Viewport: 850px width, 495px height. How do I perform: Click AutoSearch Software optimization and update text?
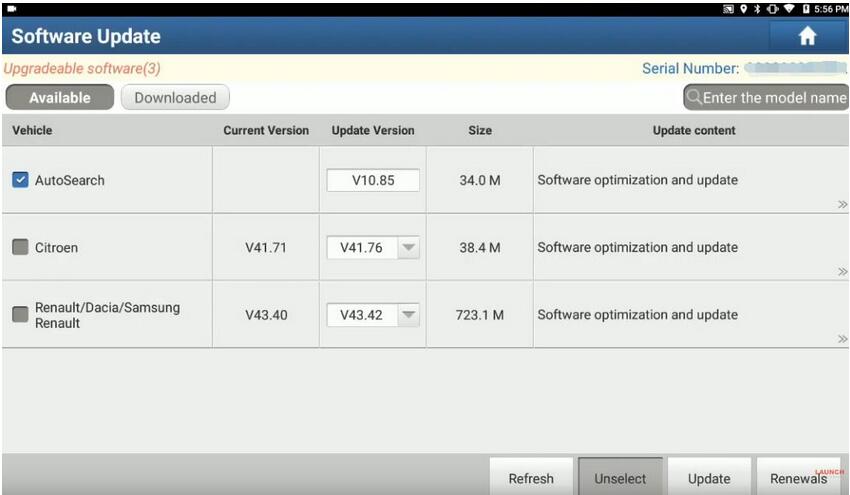tap(638, 180)
